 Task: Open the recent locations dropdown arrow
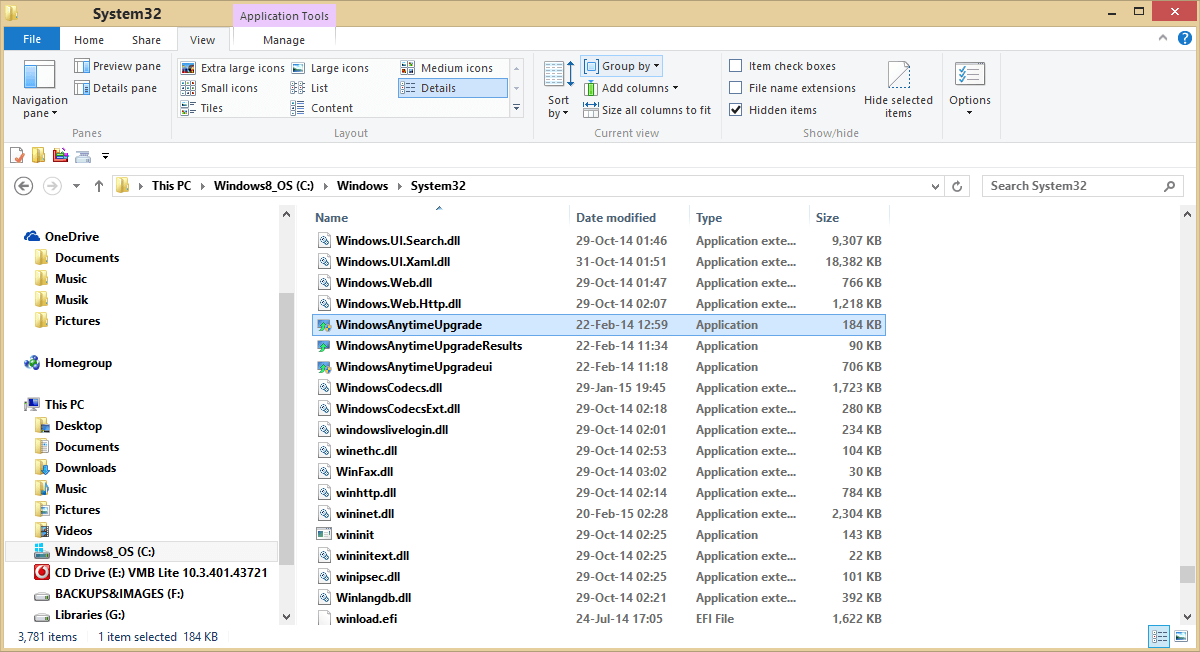(x=76, y=186)
